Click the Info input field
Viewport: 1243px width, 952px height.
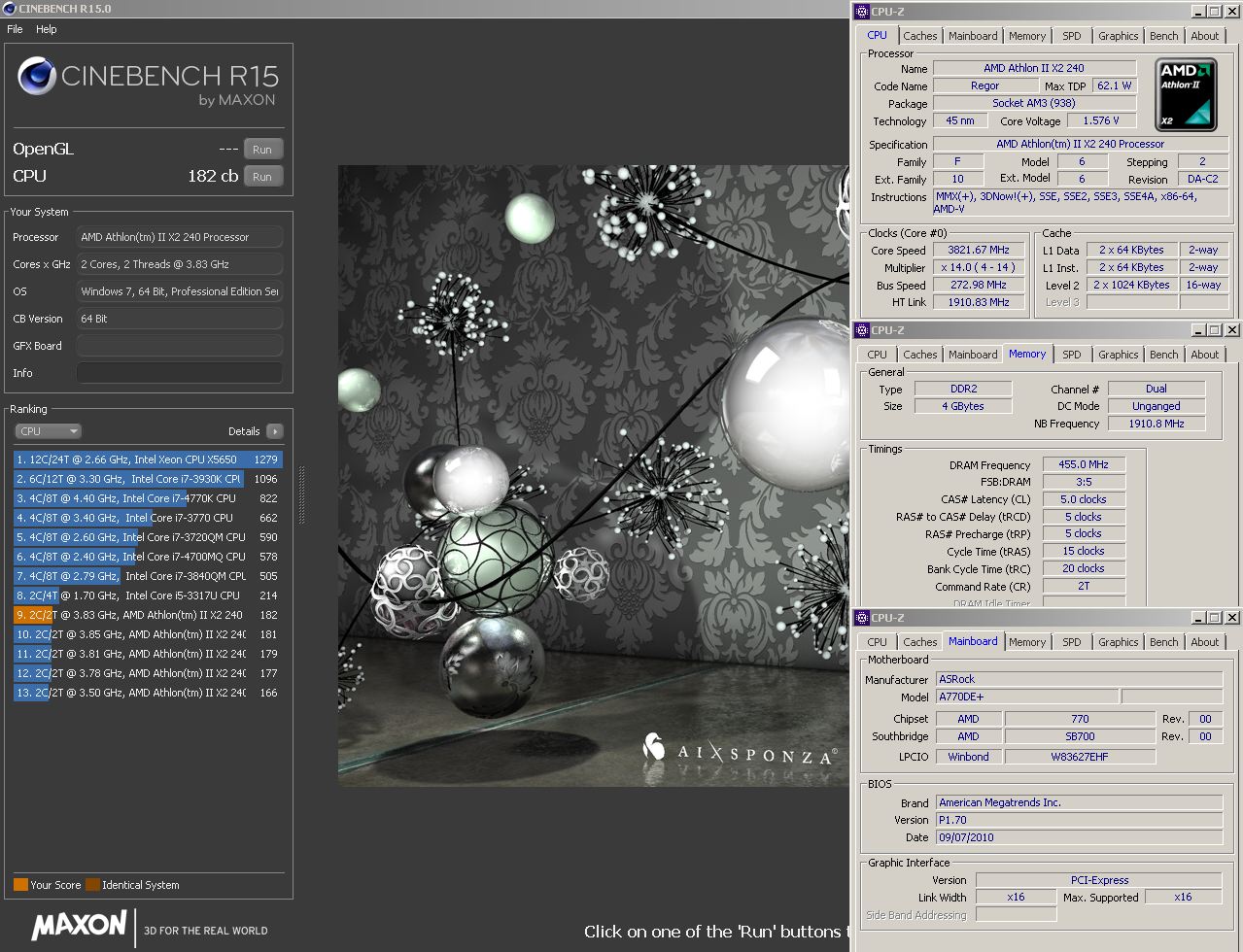point(180,373)
